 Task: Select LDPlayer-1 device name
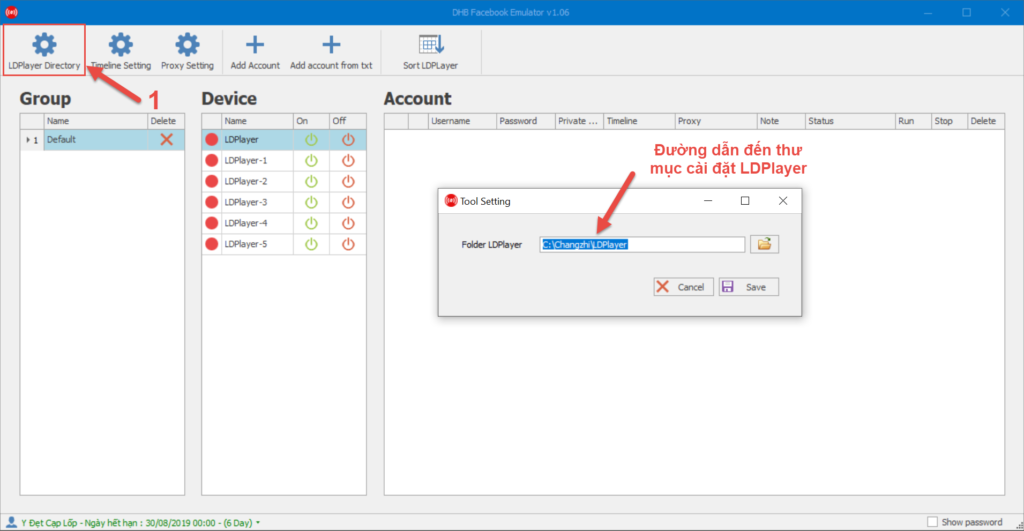[246, 160]
